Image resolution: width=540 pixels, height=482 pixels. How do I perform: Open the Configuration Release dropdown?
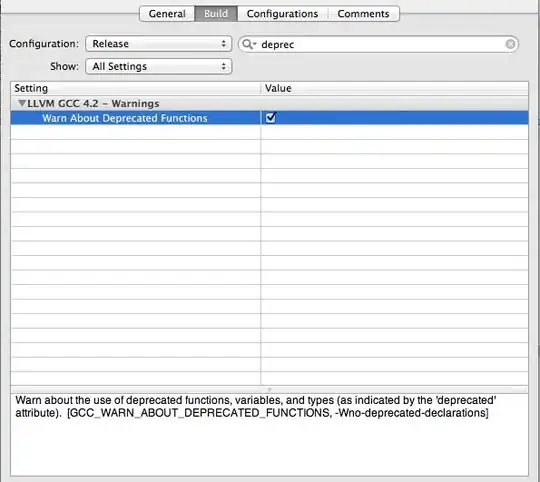pos(158,44)
